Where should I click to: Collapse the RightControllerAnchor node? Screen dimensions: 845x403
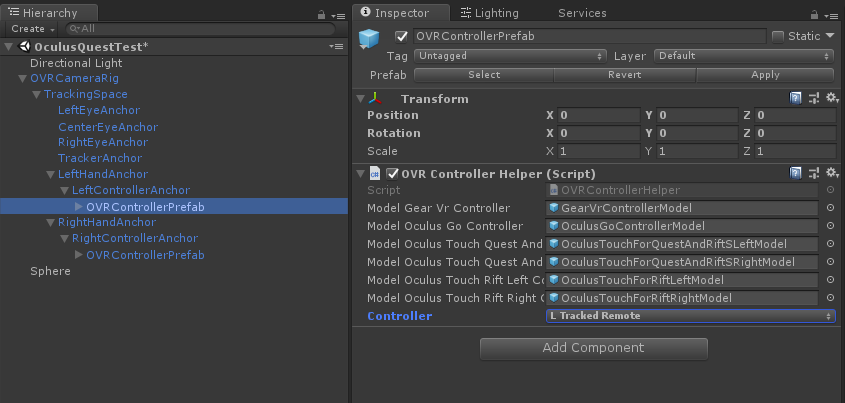click(64, 239)
